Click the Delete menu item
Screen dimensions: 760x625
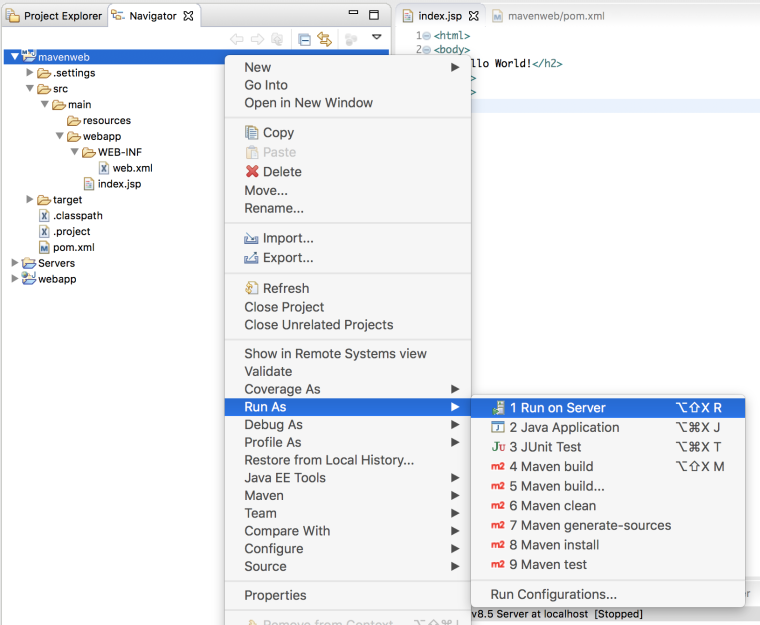[x=348, y=172]
